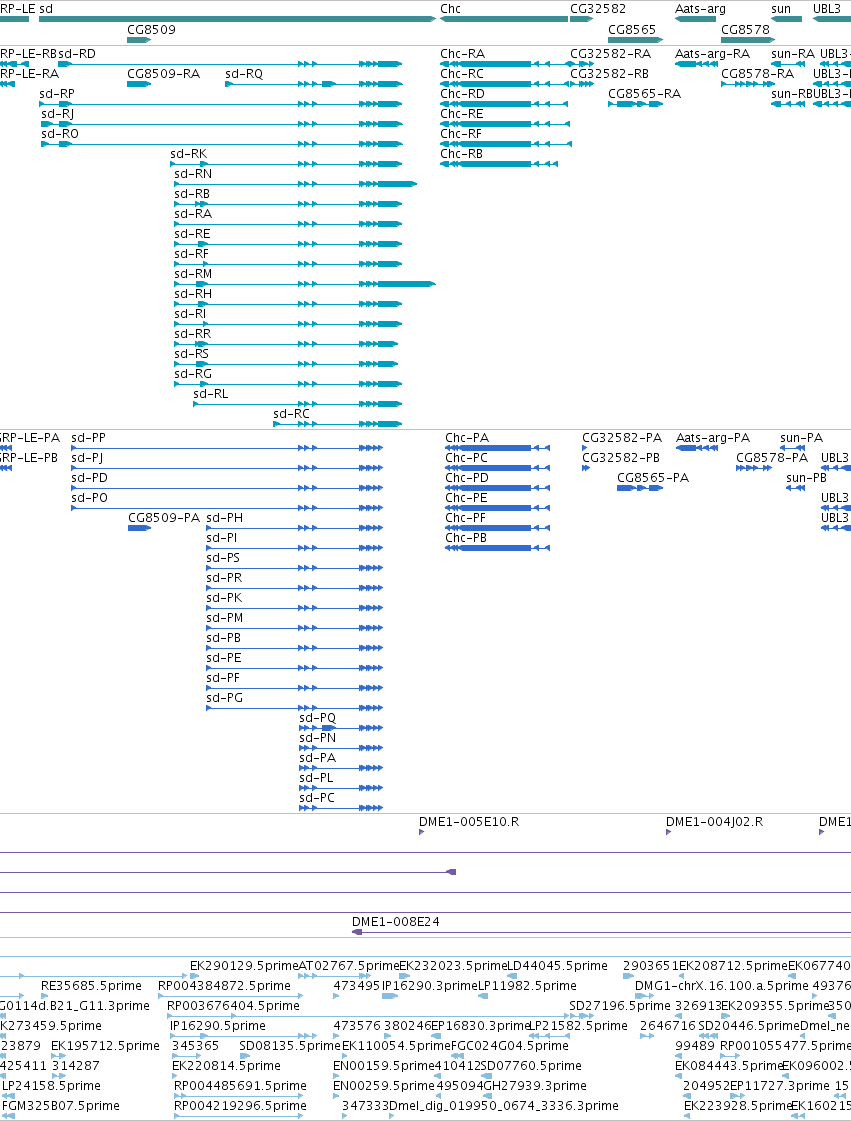The width and height of the screenshot is (851, 1121).
Task: Click the Chc gene label in the top track
Action: 451,9
